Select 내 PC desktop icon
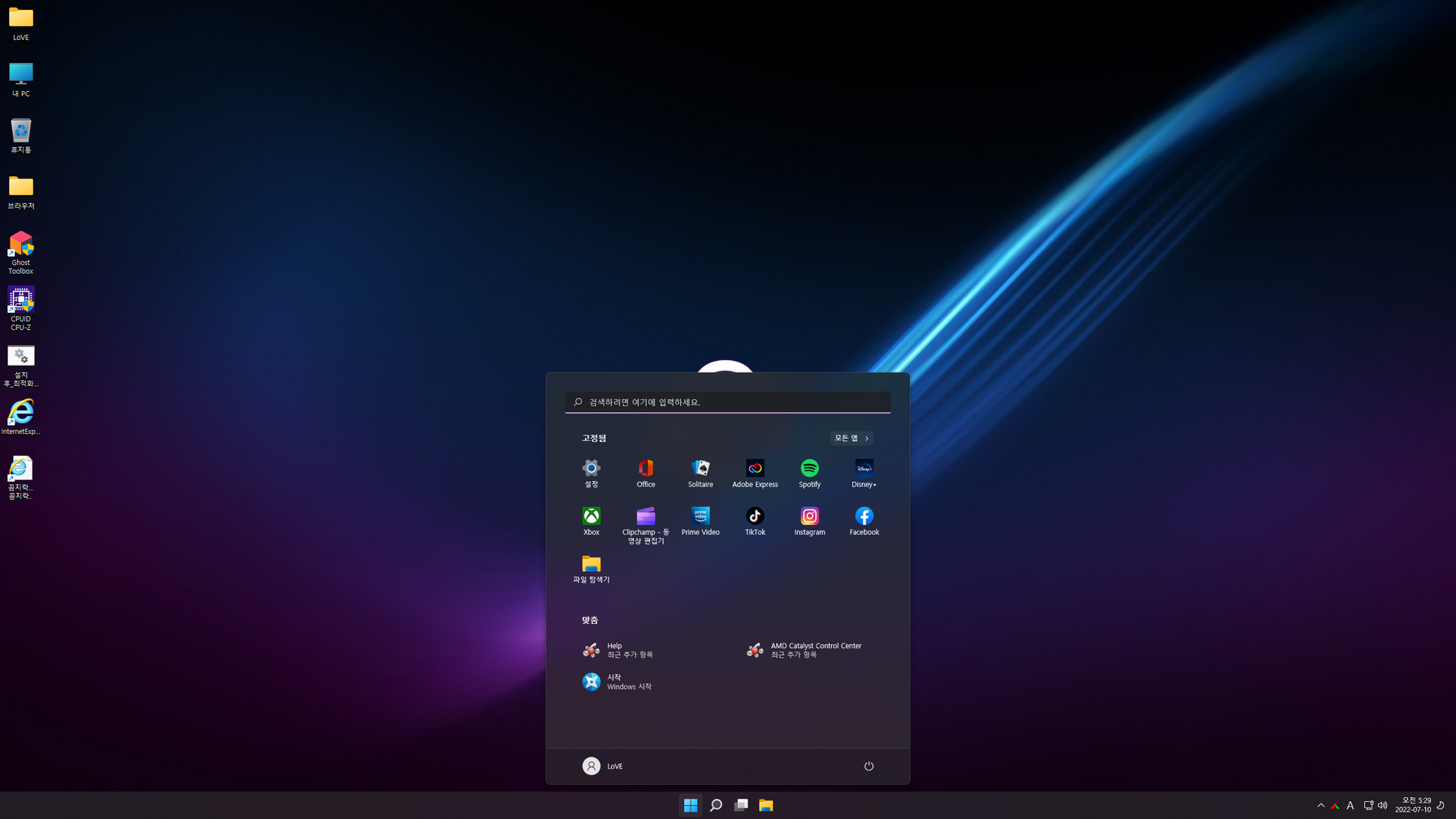The image size is (1456, 819). [x=20, y=80]
